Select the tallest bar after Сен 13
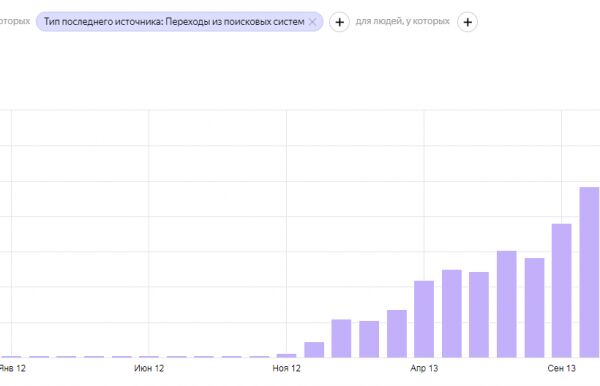Screen dimensions: 600x386 pos(589,272)
